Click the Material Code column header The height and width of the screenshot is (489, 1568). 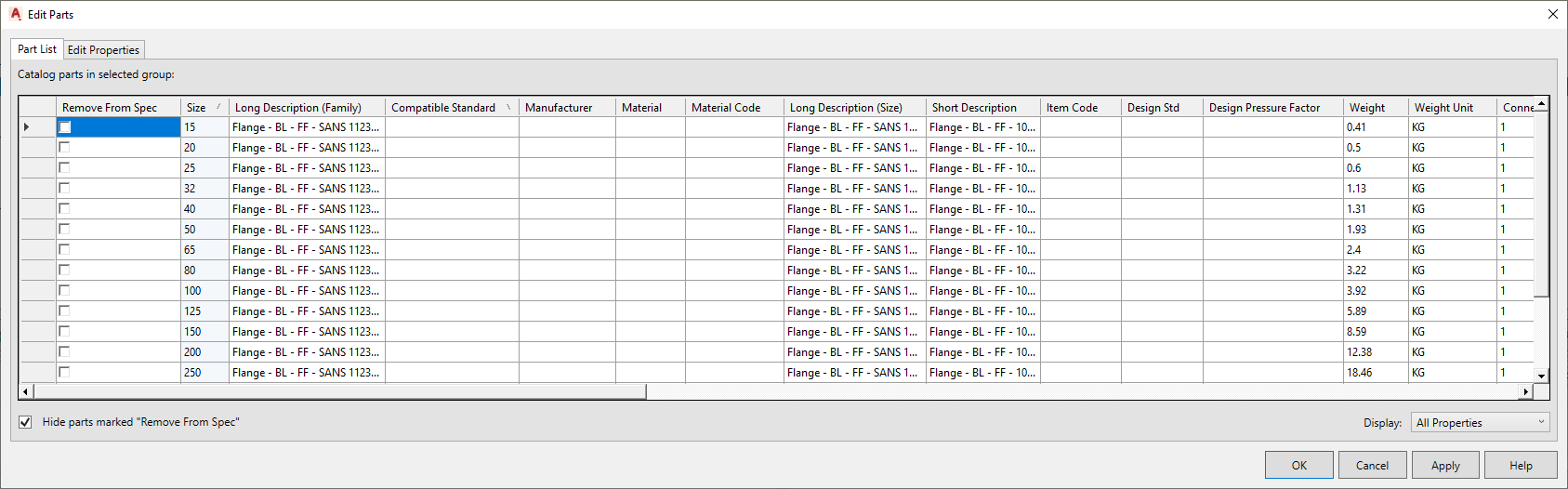(734, 107)
